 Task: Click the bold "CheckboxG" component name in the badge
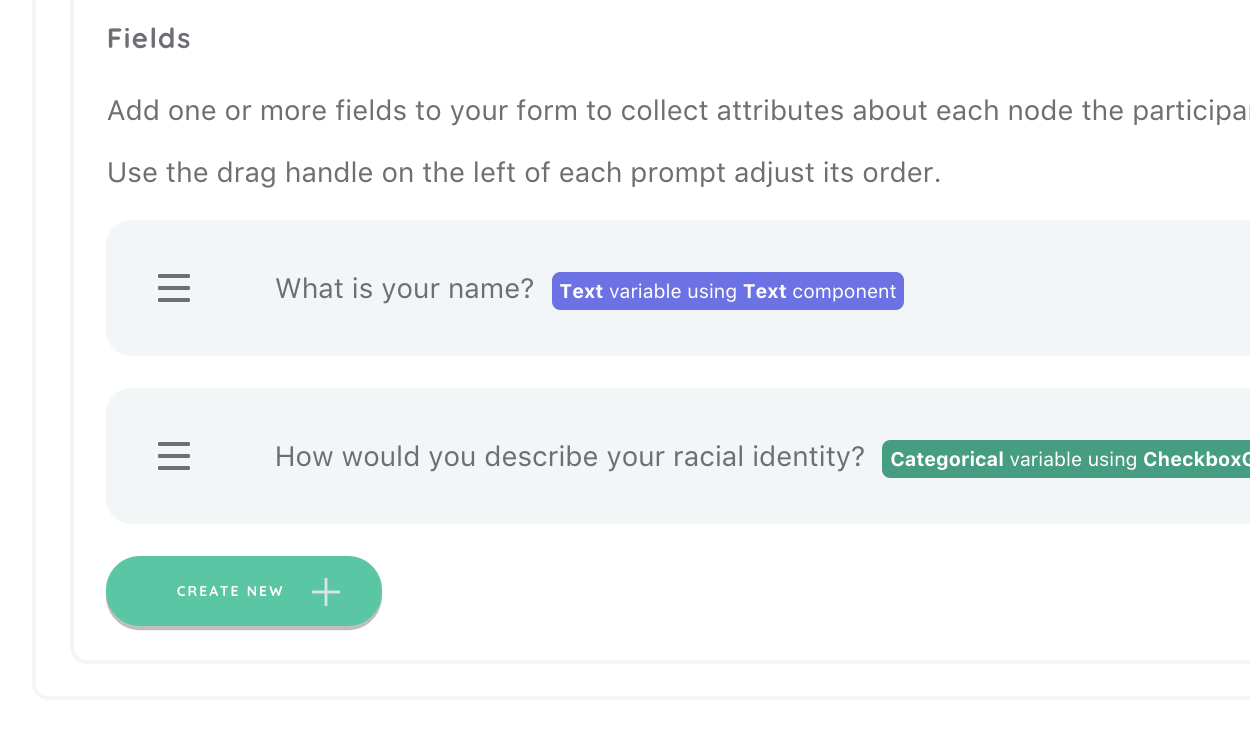click(1197, 459)
